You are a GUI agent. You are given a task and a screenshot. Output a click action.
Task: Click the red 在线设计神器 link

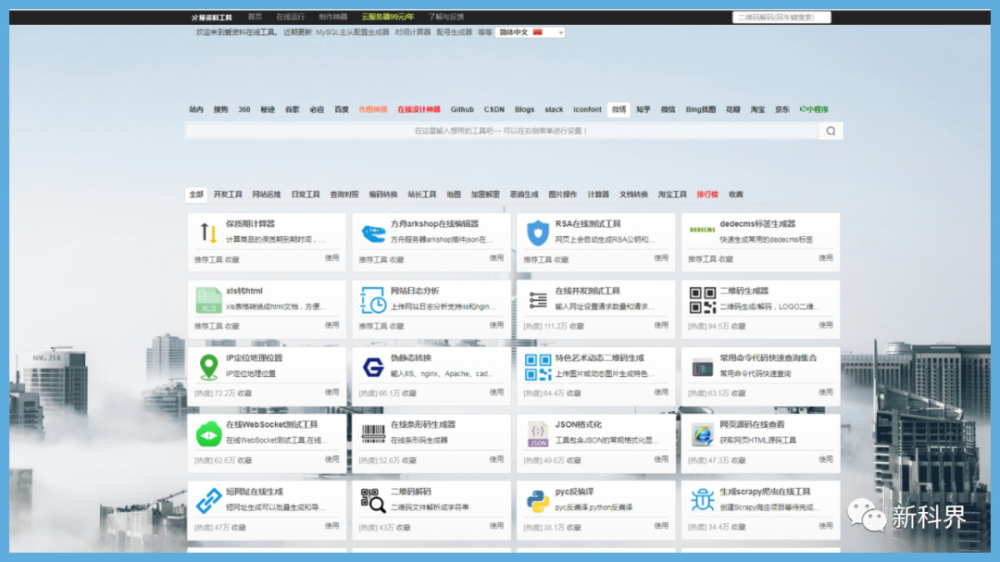click(419, 110)
